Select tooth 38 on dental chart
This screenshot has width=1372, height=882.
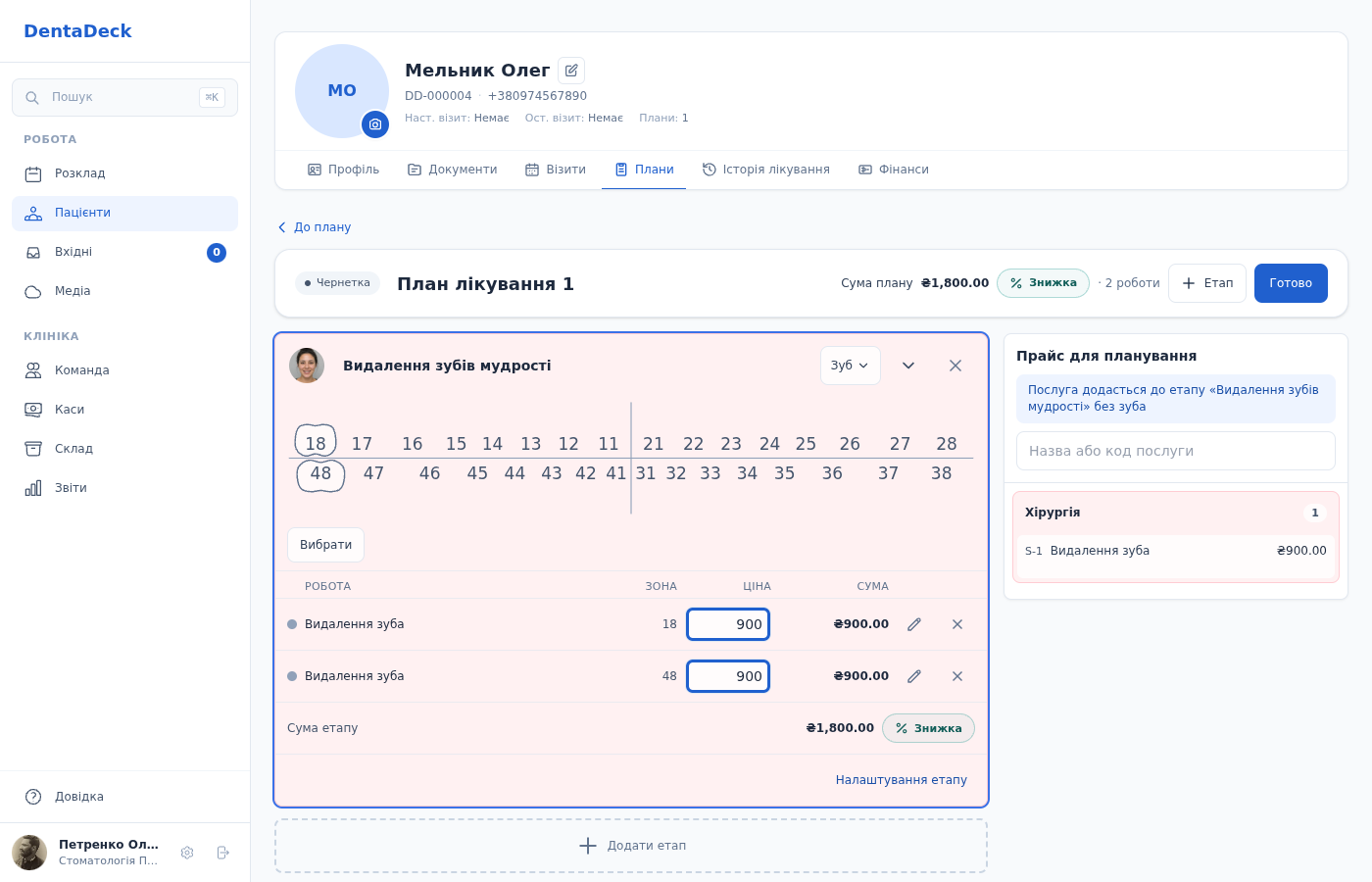(x=942, y=473)
